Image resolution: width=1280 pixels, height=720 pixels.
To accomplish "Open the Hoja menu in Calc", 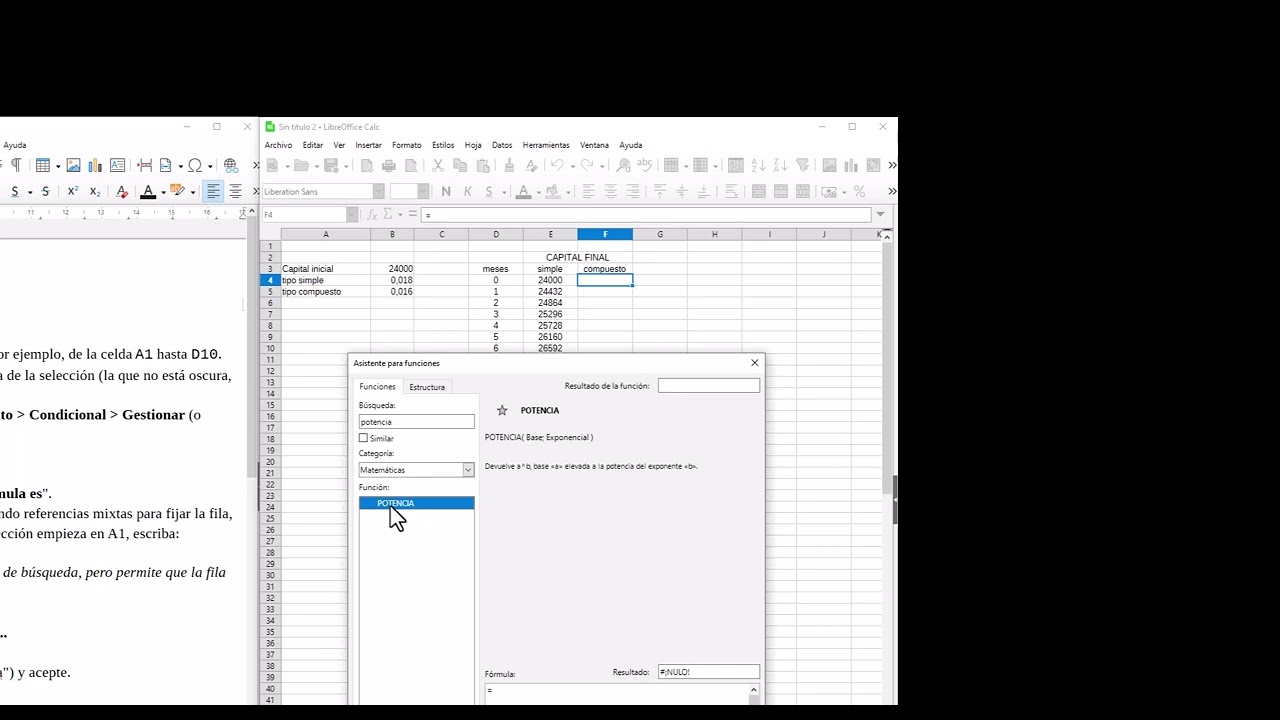I will pyautogui.click(x=473, y=145).
